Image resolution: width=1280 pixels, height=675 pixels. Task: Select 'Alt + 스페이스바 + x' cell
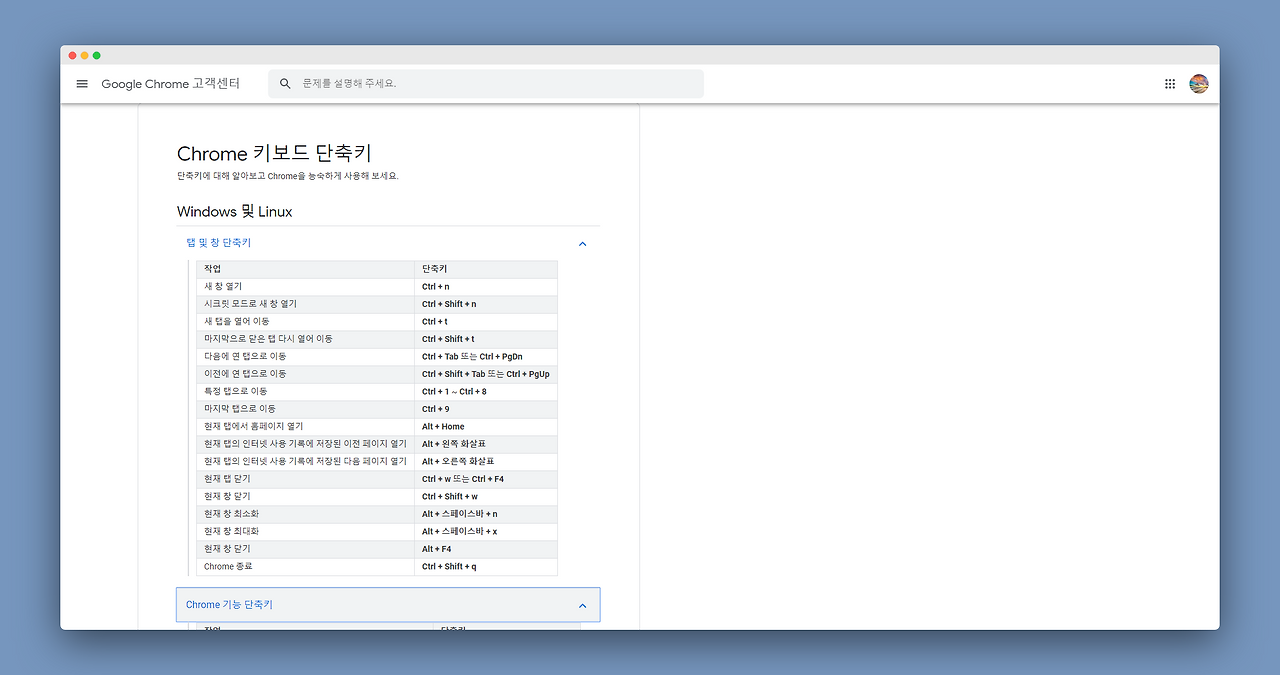[x=486, y=531]
